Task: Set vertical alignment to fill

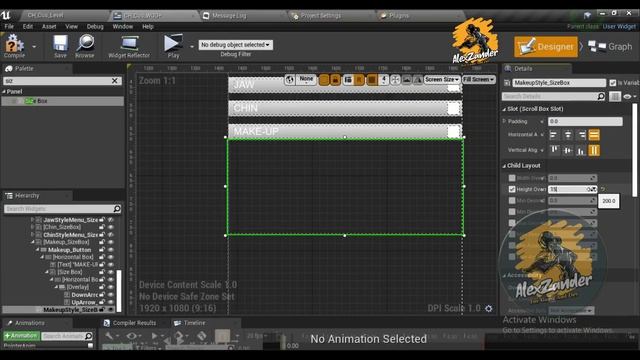Action: pos(594,150)
